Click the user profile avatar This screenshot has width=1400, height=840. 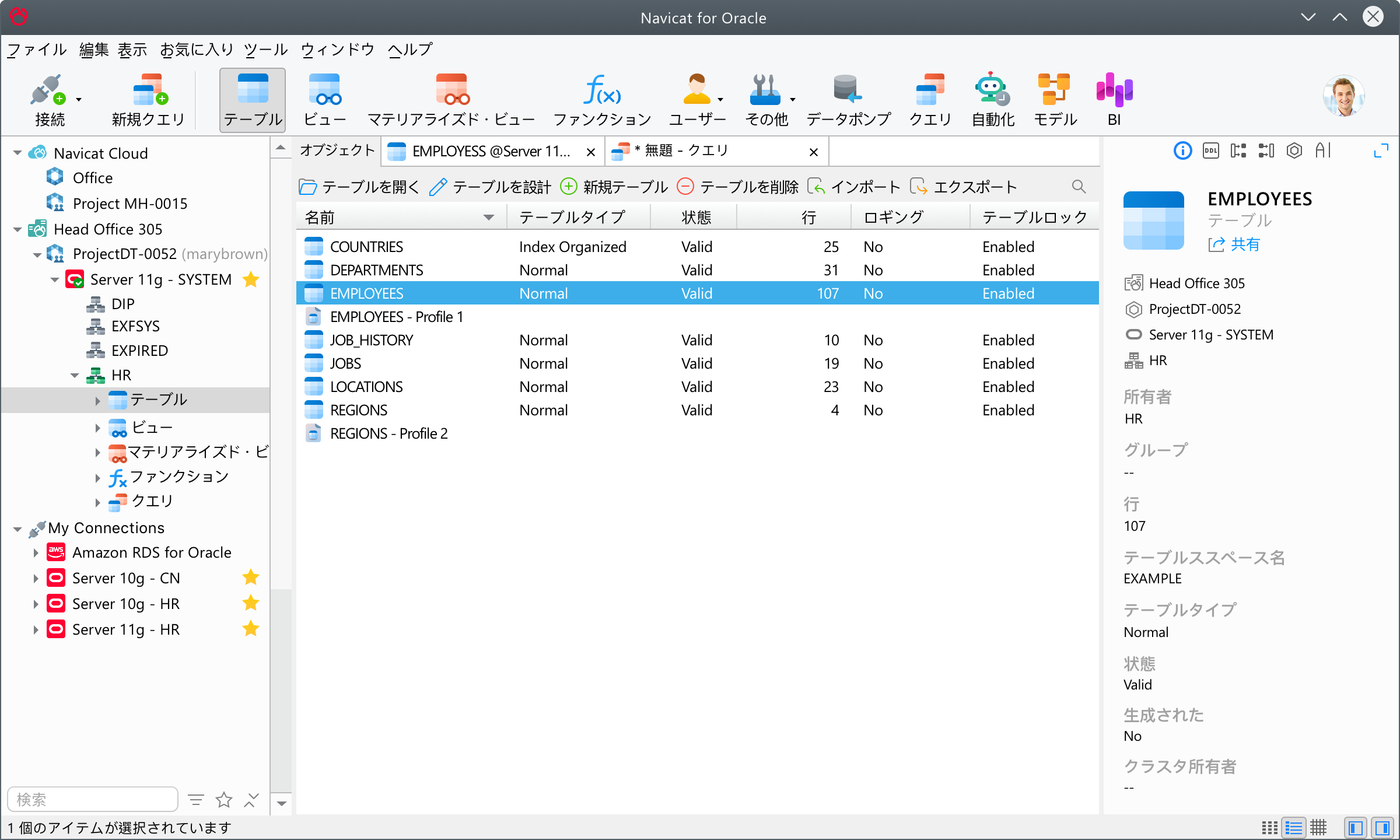click(x=1344, y=96)
